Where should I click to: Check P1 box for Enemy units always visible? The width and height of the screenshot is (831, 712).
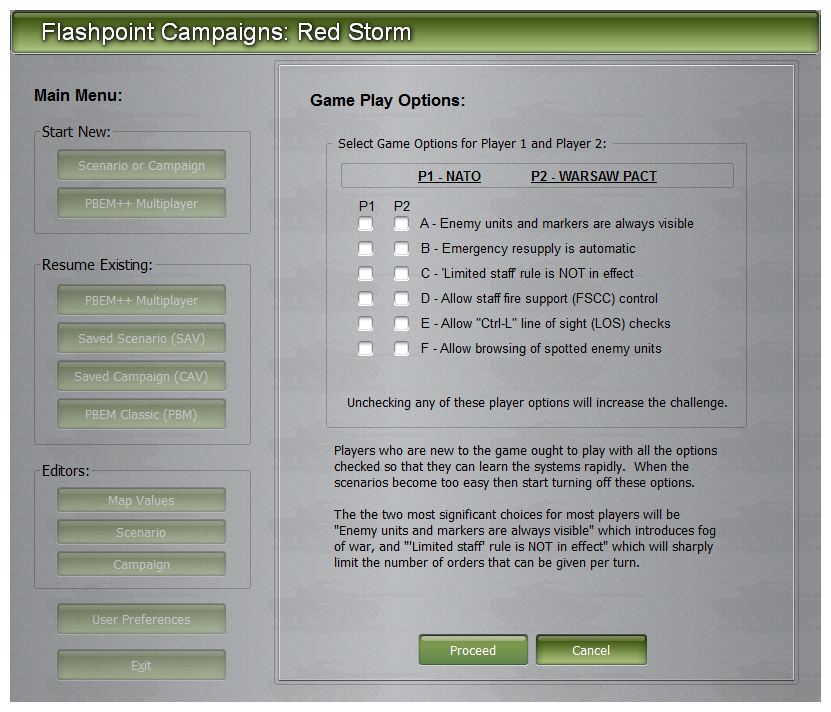365,224
